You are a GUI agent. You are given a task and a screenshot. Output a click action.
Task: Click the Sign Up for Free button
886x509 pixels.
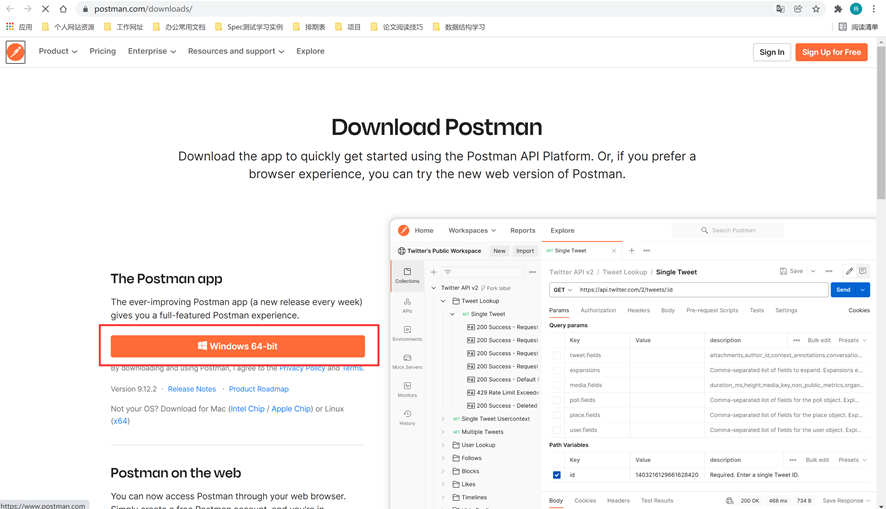click(x=831, y=52)
